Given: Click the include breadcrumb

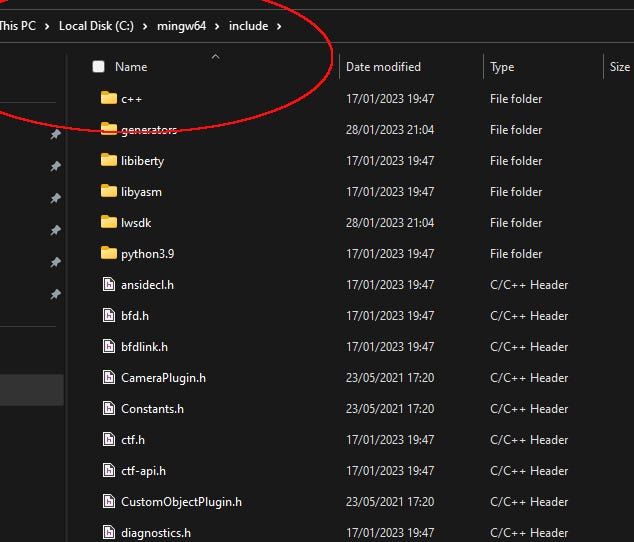Looking at the screenshot, I should (248, 26).
